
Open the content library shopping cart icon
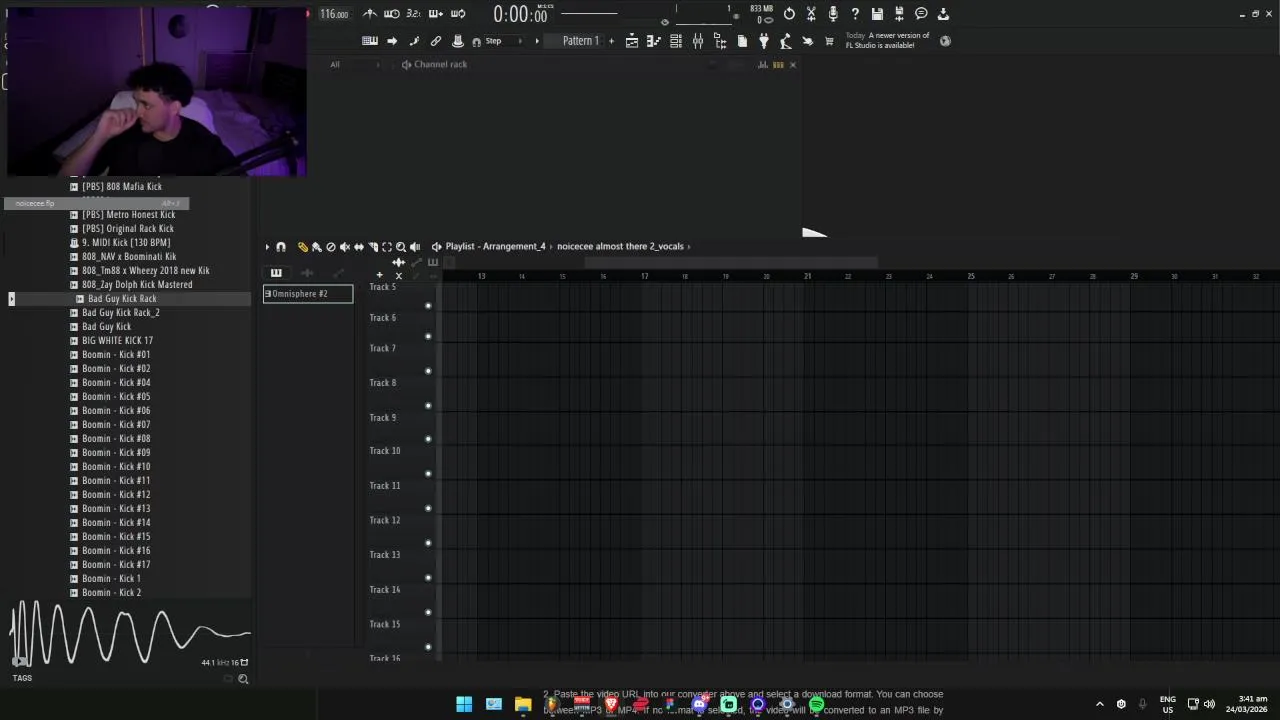click(829, 41)
